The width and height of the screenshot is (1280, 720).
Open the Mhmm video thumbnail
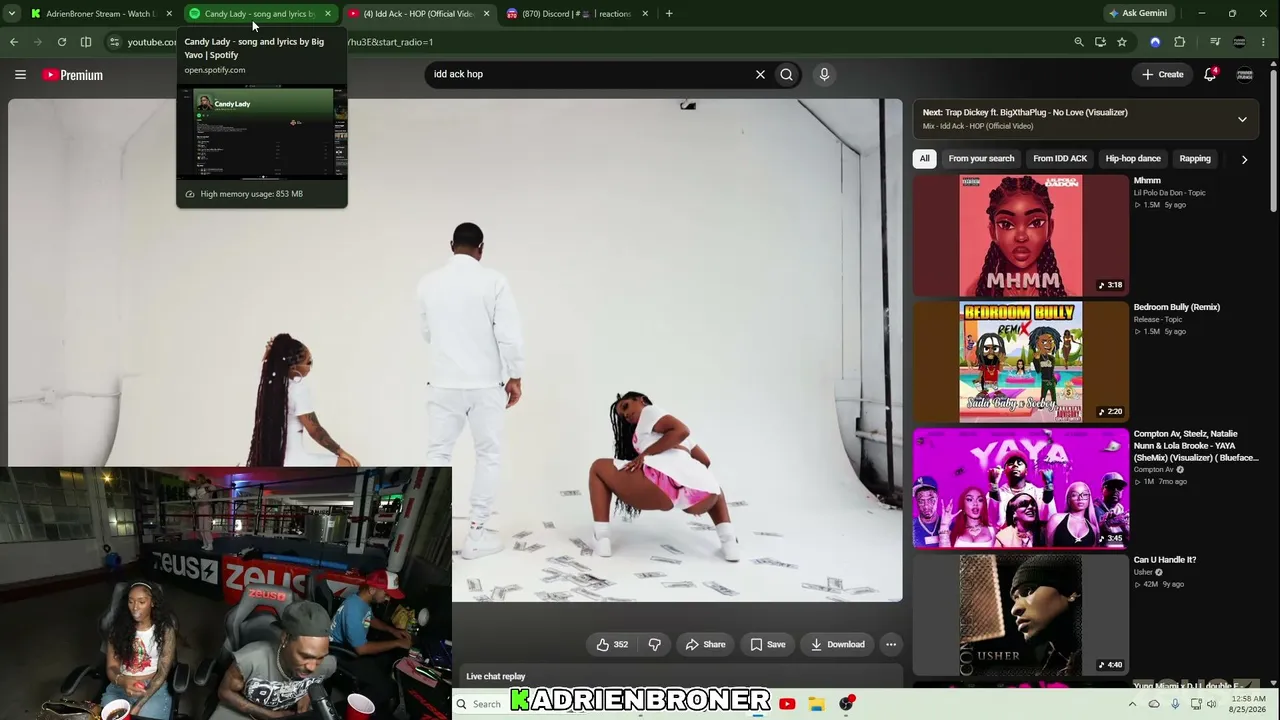pyautogui.click(x=1021, y=236)
